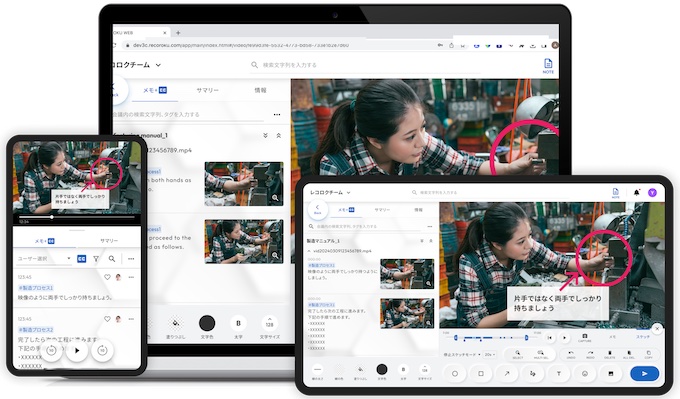Jump to start with skip-back on tablet
The height and width of the screenshot is (399, 680).
[x=549, y=337]
